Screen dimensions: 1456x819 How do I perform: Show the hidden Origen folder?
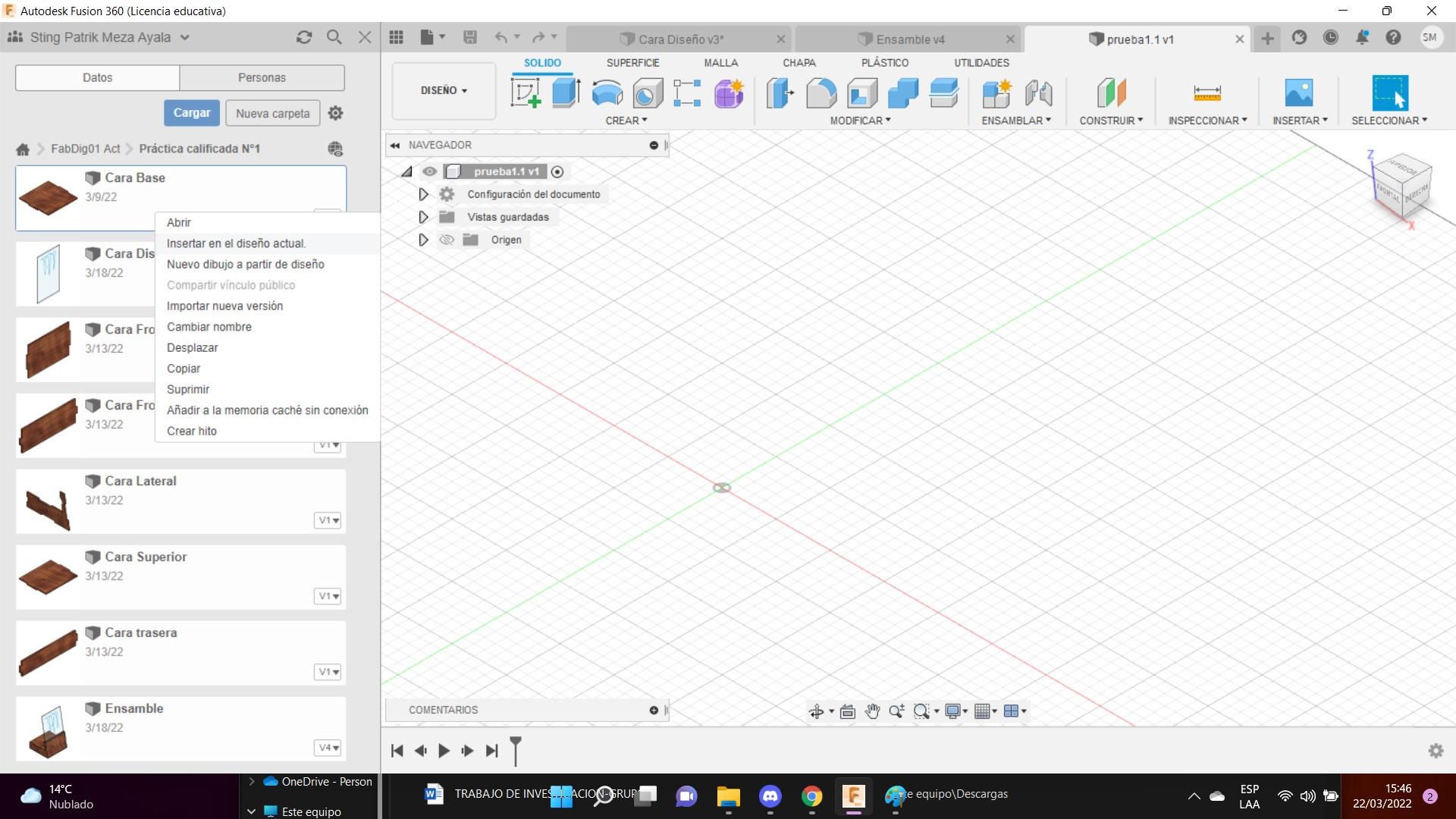coord(447,240)
